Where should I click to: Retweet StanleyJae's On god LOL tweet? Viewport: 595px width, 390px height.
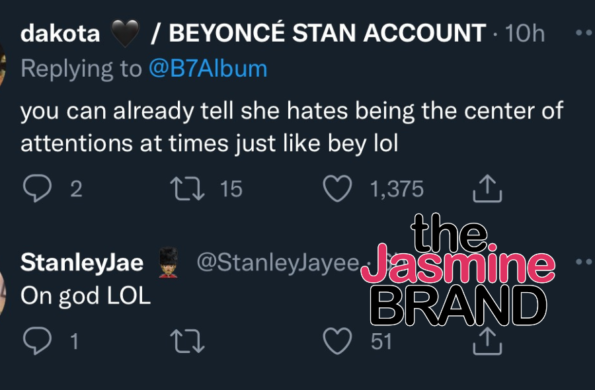point(187,341)
